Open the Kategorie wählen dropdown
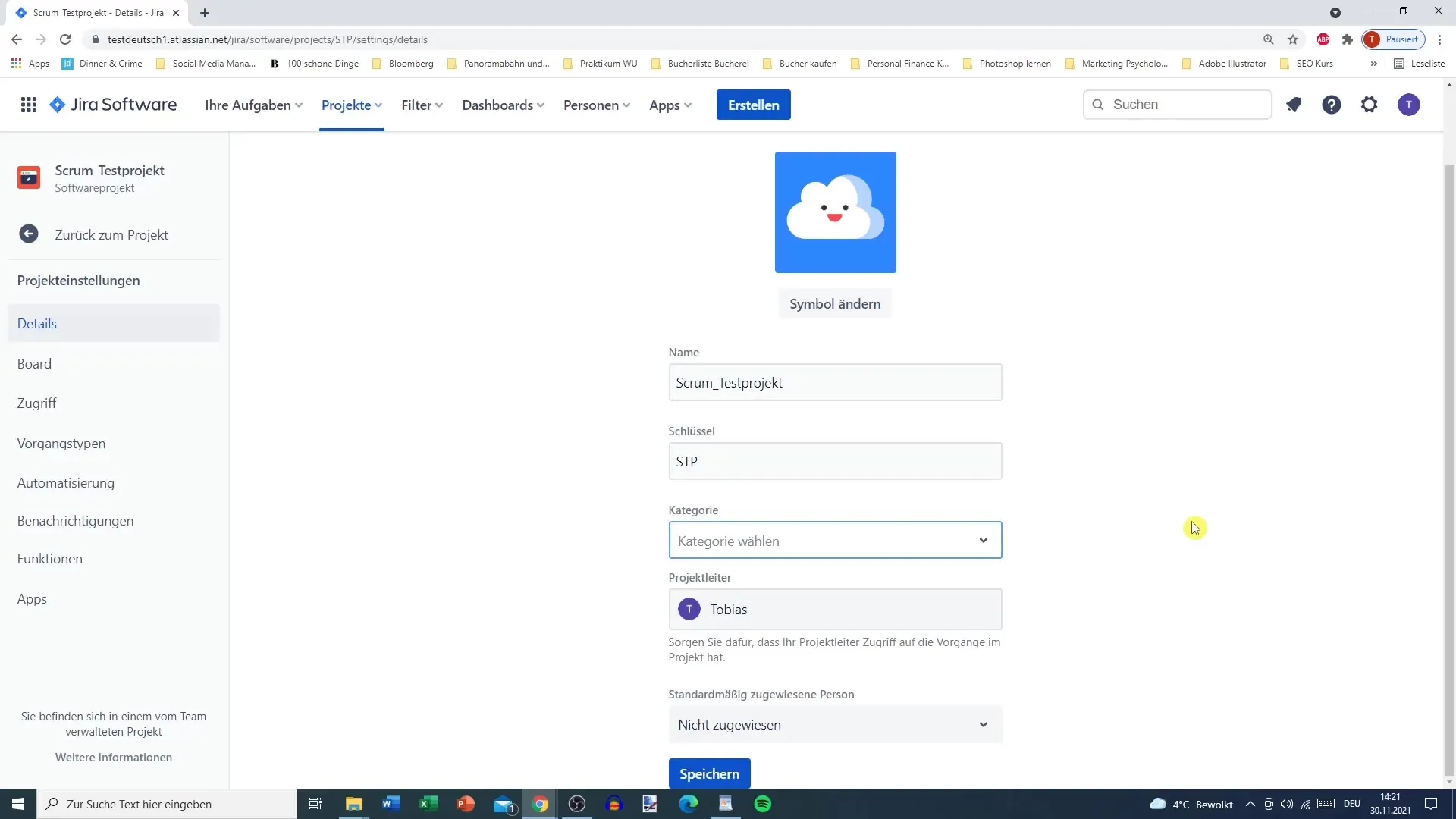 835,541
